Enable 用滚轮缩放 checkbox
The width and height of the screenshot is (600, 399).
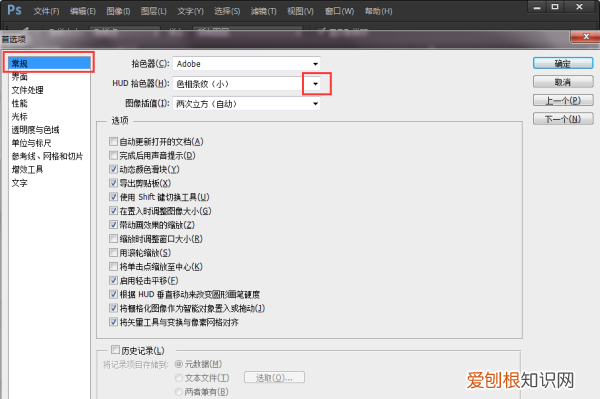point(113,252)
